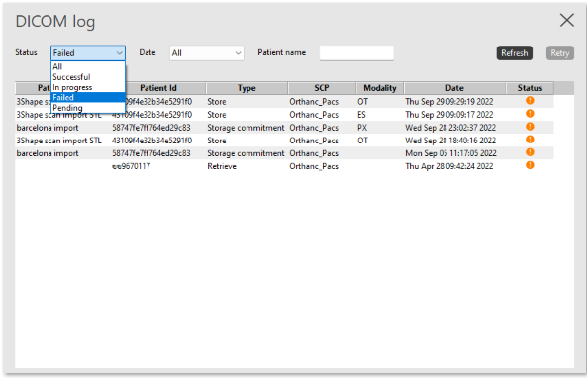Sort by the Type column header
587x378 pixels.
click(247, 88)
